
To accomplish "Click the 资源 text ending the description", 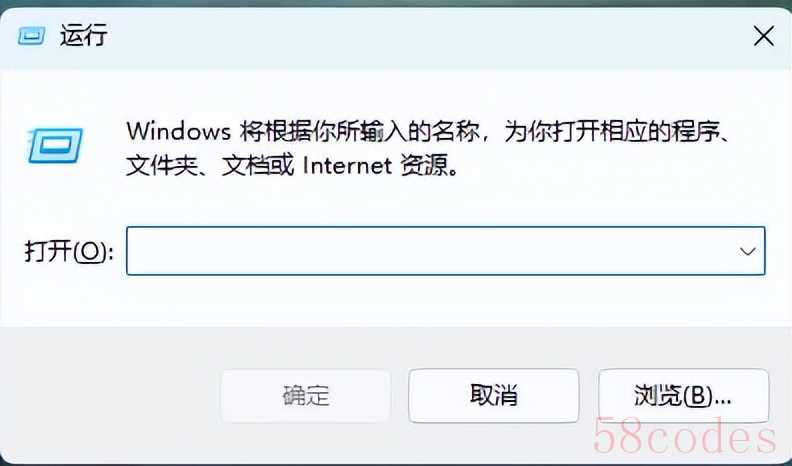I will pyautogui.click(x=424, y=166).
